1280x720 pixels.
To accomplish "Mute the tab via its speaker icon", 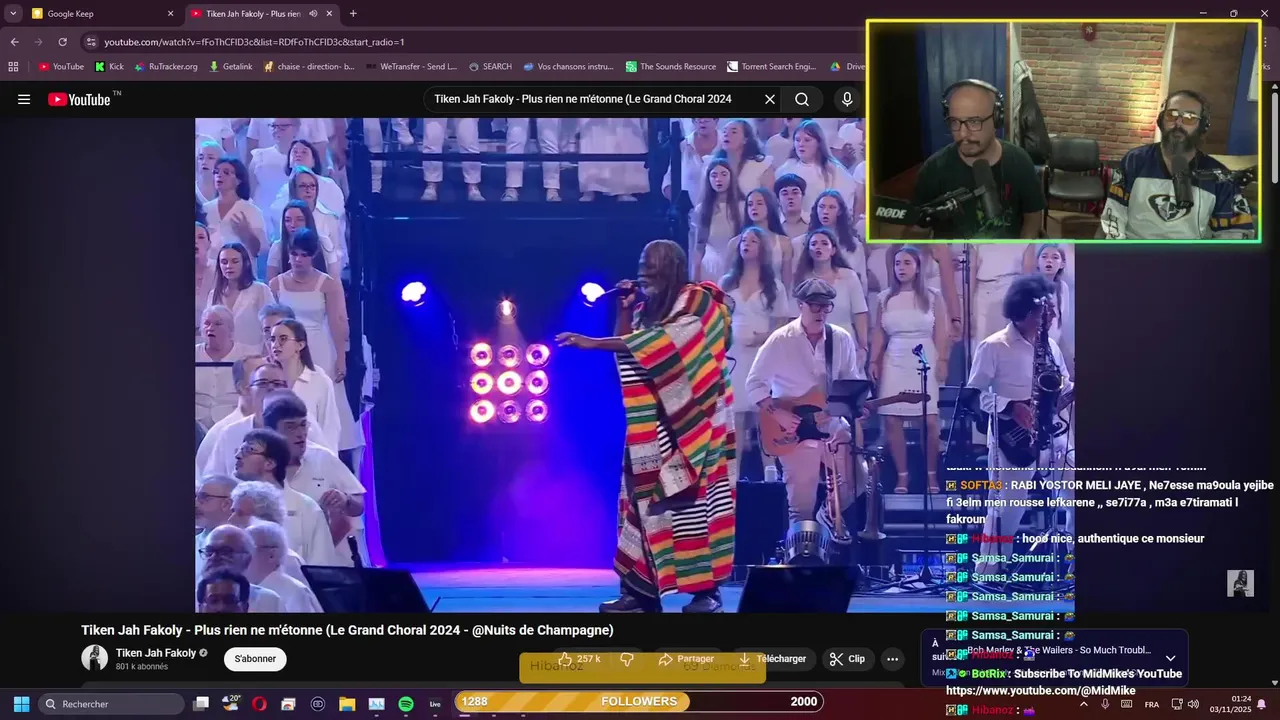I will pos(313,14).
